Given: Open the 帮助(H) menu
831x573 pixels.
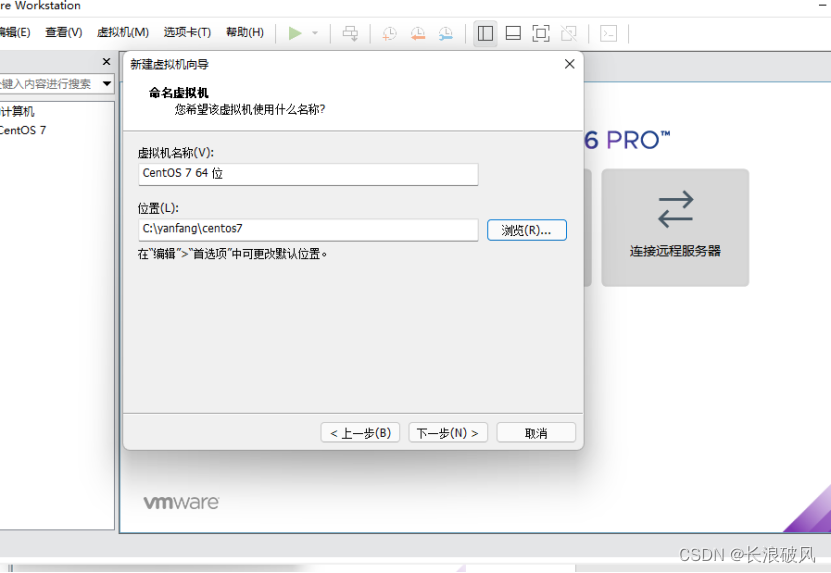Looking at the screenshot, I should (x=245, y=32).
